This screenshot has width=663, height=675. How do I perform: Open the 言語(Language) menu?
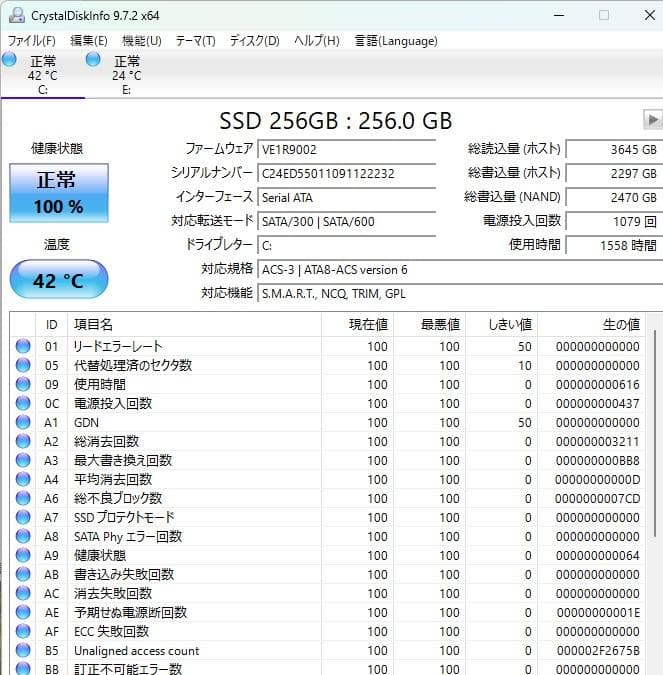pos(396,41)
